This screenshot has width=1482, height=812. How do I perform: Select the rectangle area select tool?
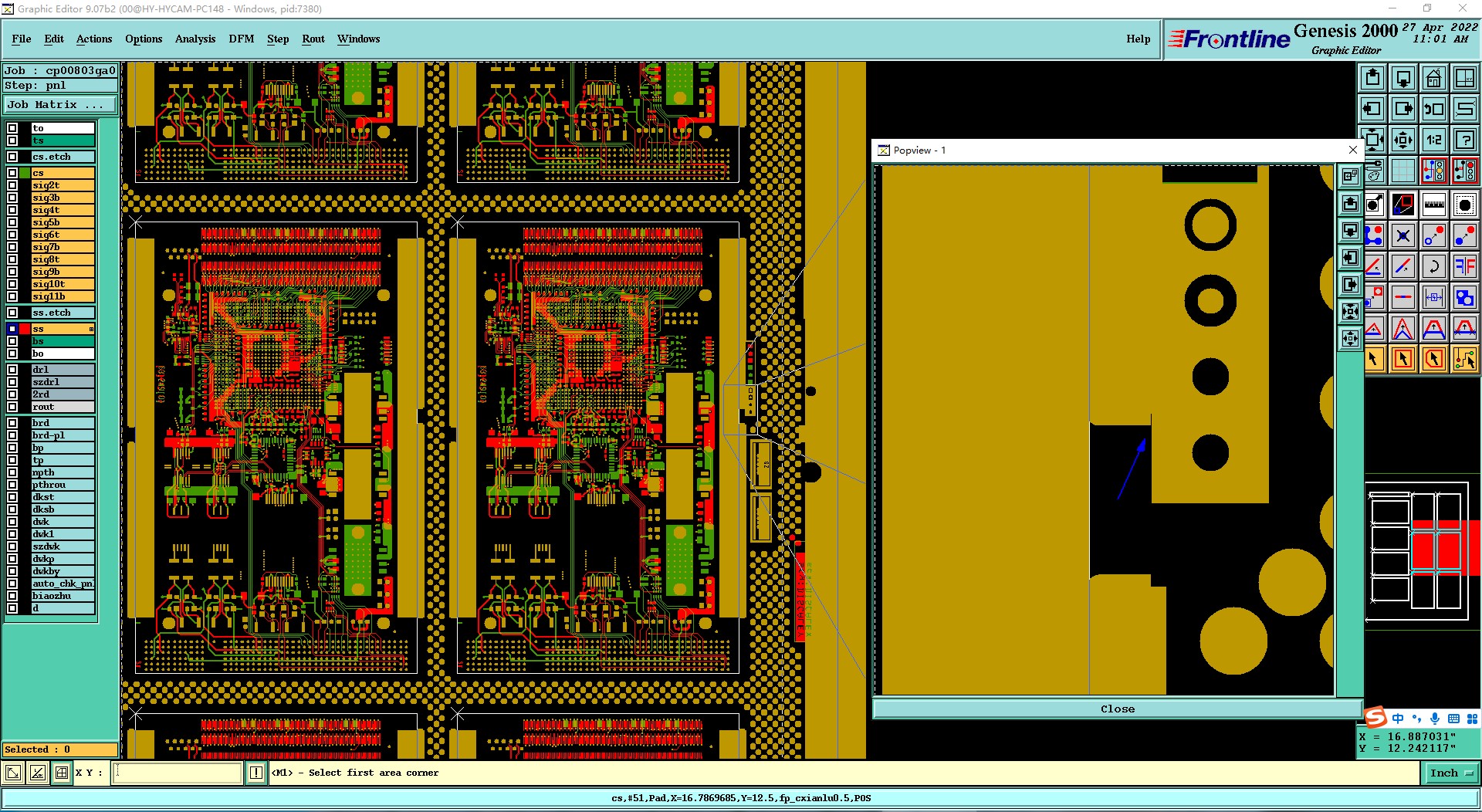pyautogui.click(x=1403, y=359)
